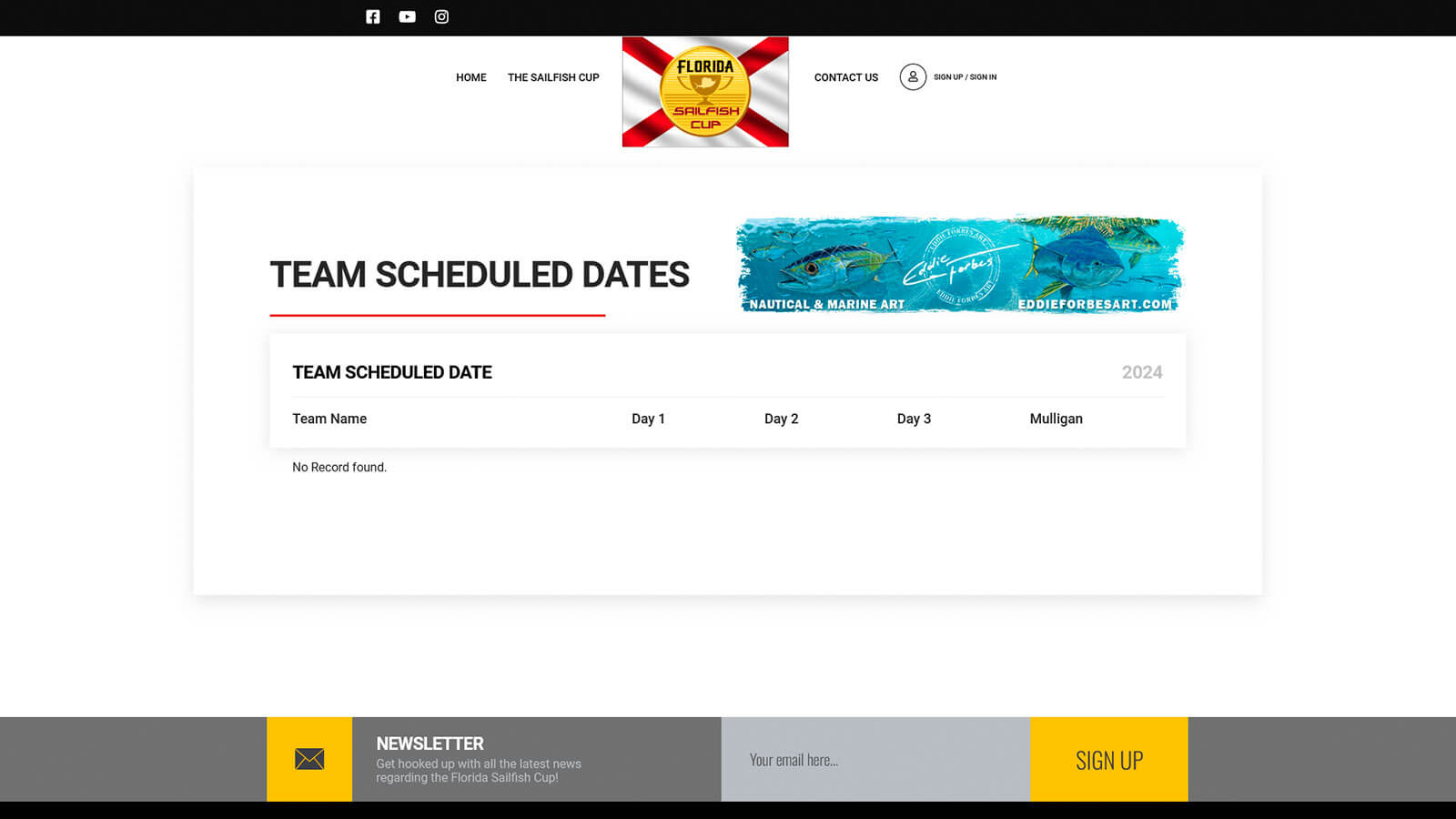Click the TEAM SCHEDULED DATE heading

point(392,372)
